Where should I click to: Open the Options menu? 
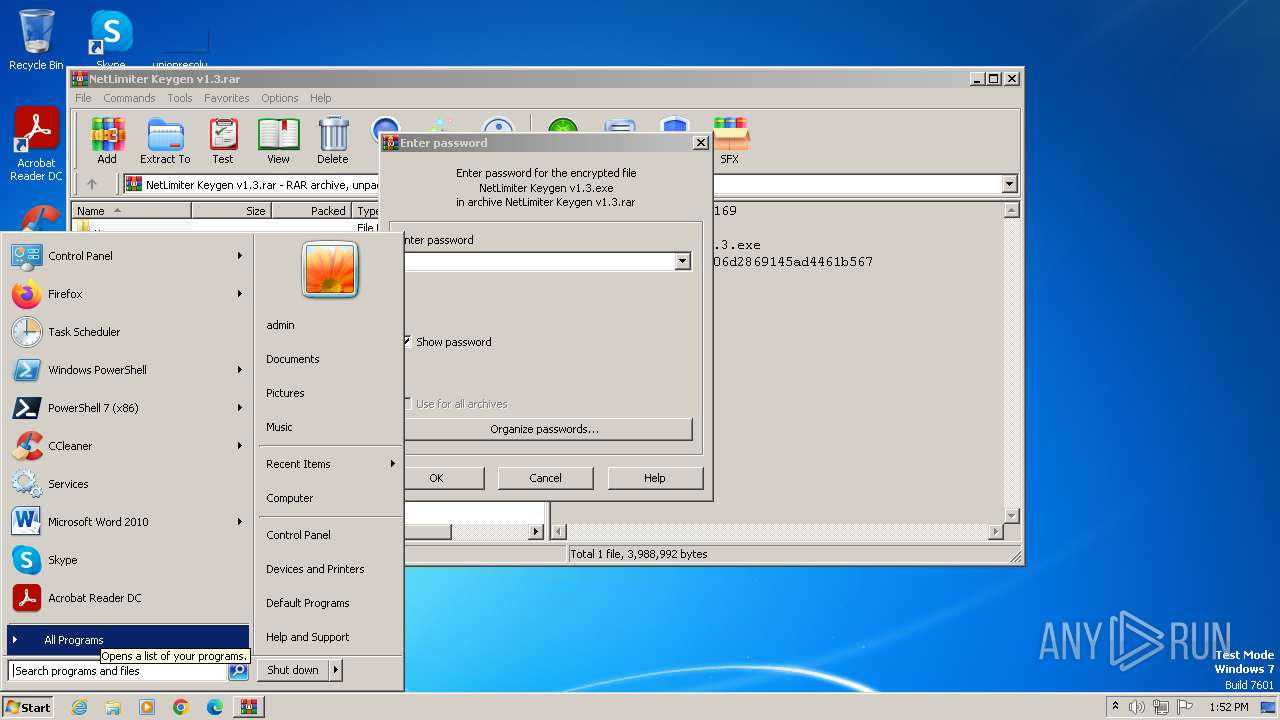click(280, 98)
